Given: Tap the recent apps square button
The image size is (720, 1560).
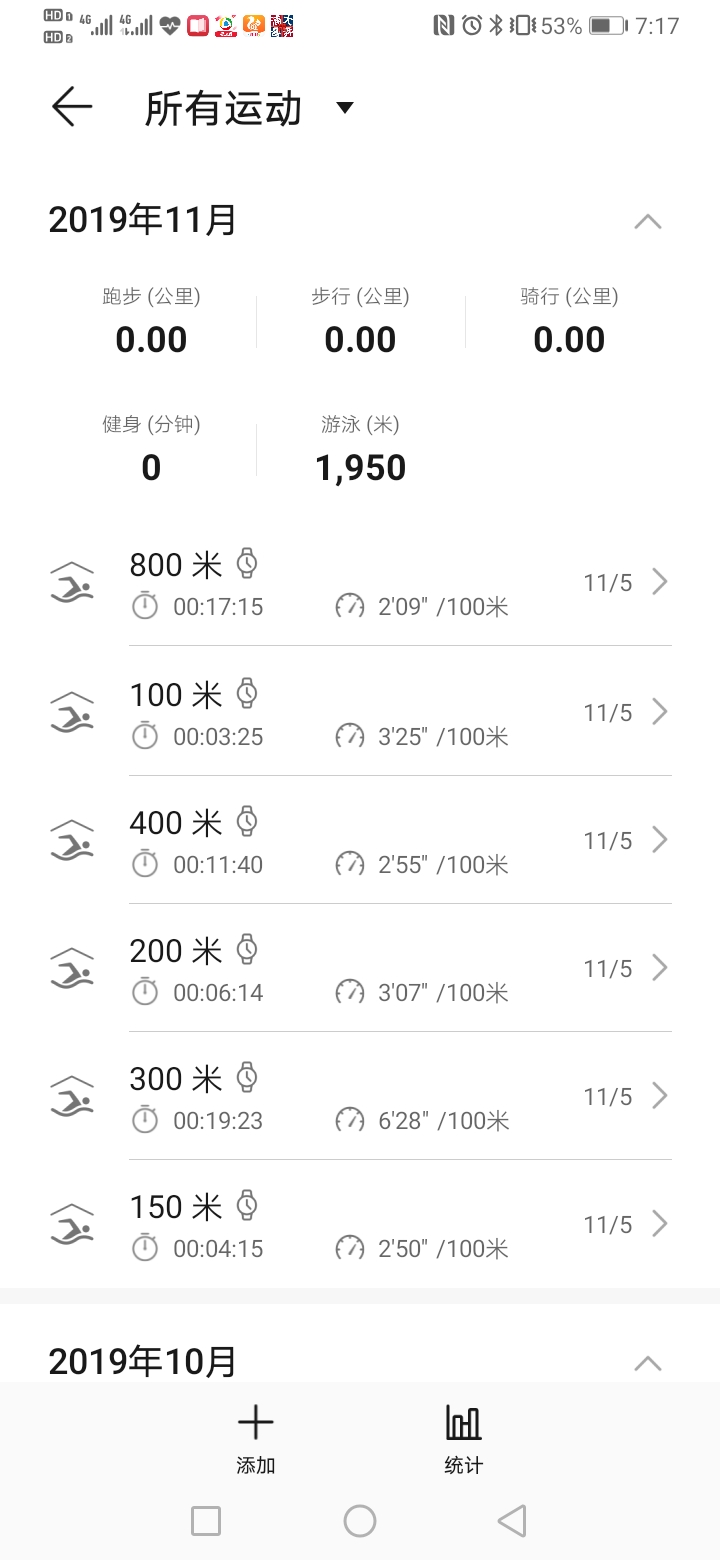Looking at the screenshot, I should tap(206, 1521).
